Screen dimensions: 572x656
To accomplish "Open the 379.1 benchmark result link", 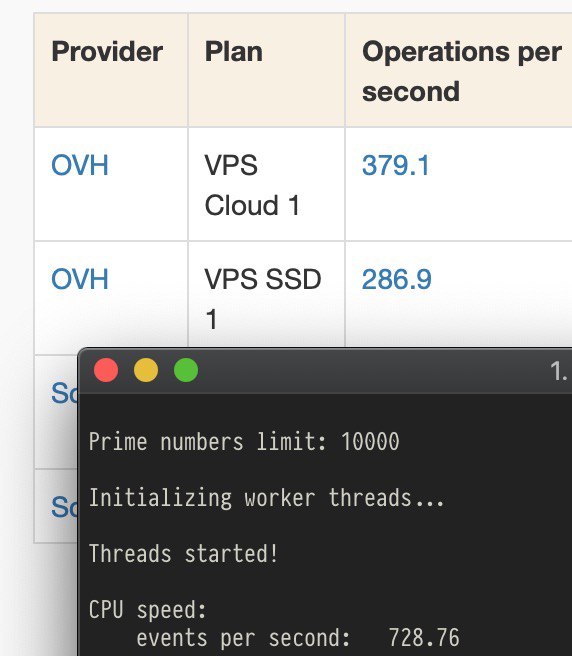I will coord(396,165).
